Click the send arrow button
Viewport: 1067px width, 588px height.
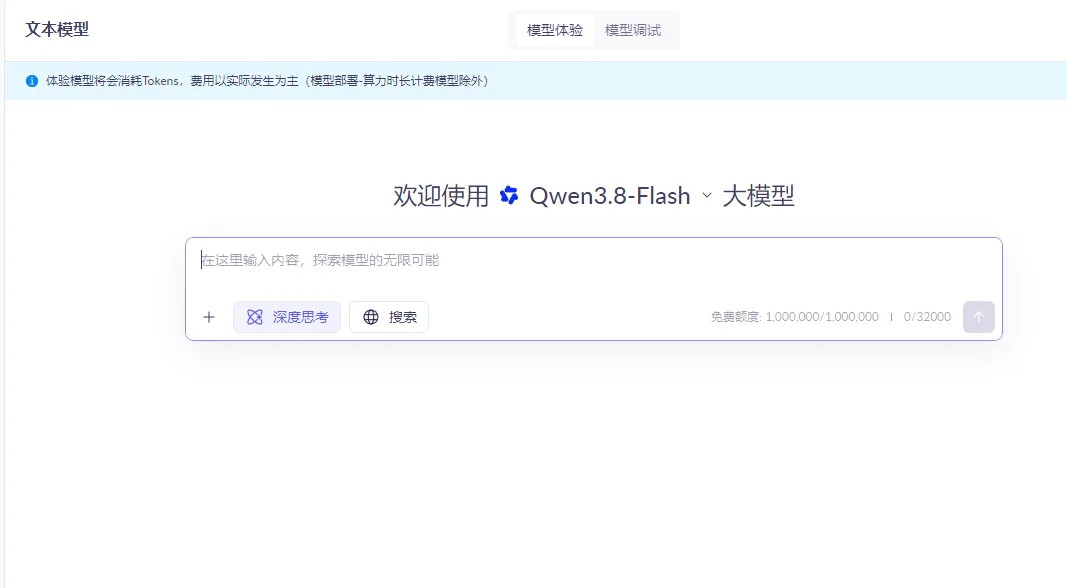coord(979,317)
